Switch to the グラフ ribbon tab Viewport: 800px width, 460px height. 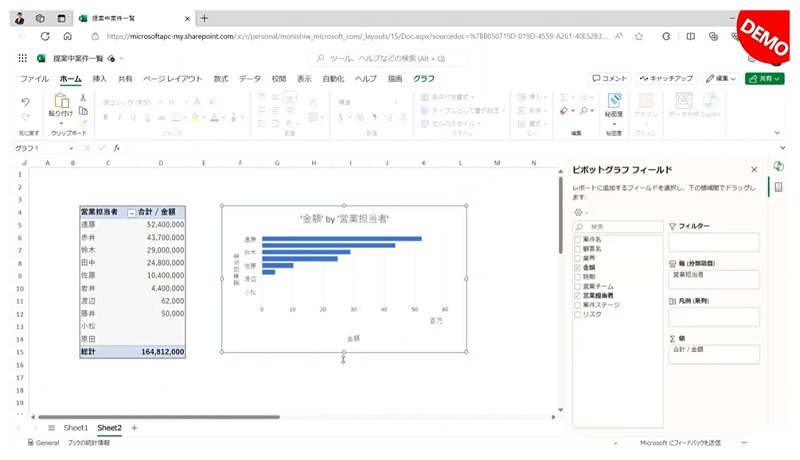pos(424,79)
